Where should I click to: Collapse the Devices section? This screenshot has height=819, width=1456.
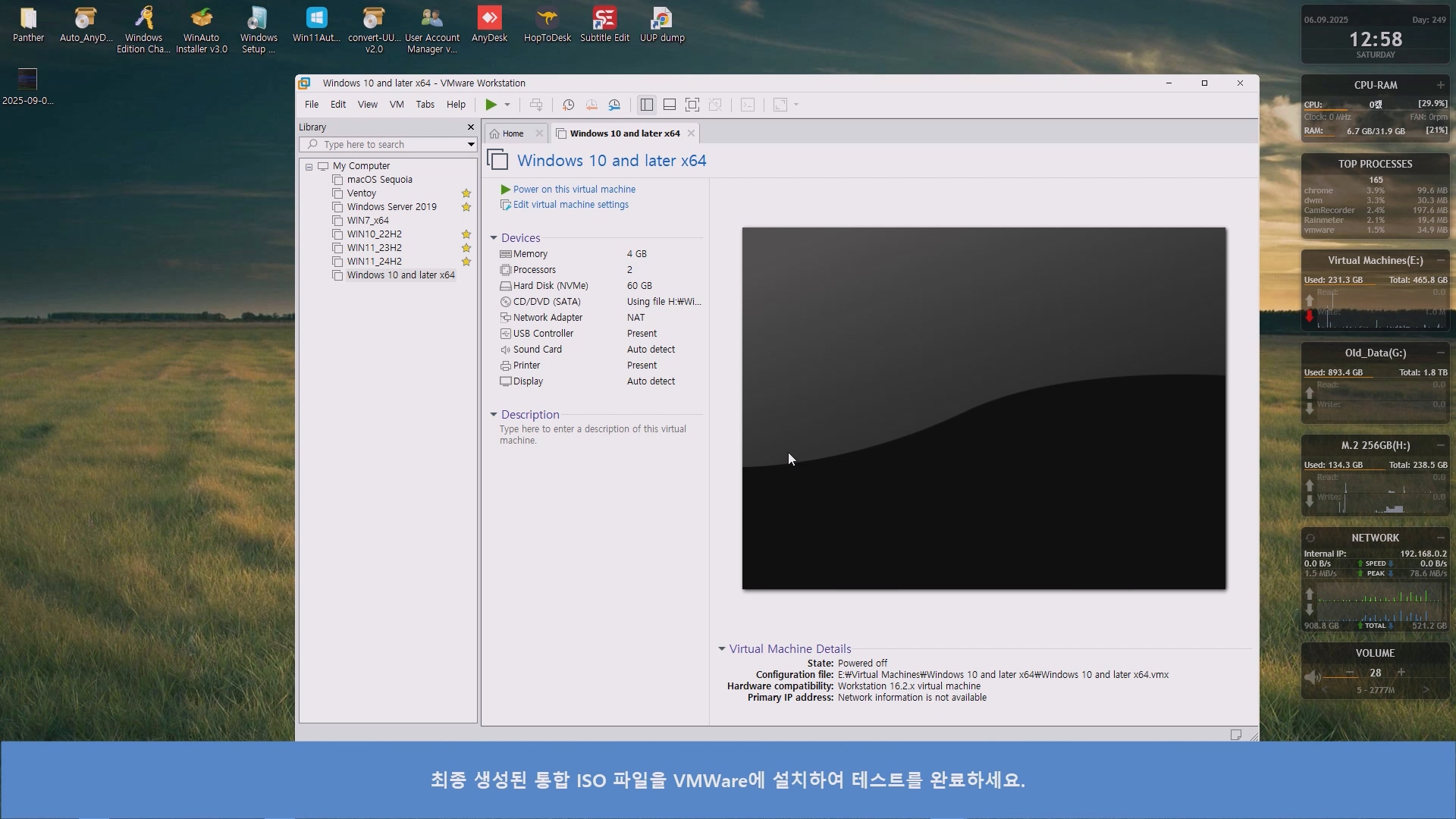[x=494, y=238]
